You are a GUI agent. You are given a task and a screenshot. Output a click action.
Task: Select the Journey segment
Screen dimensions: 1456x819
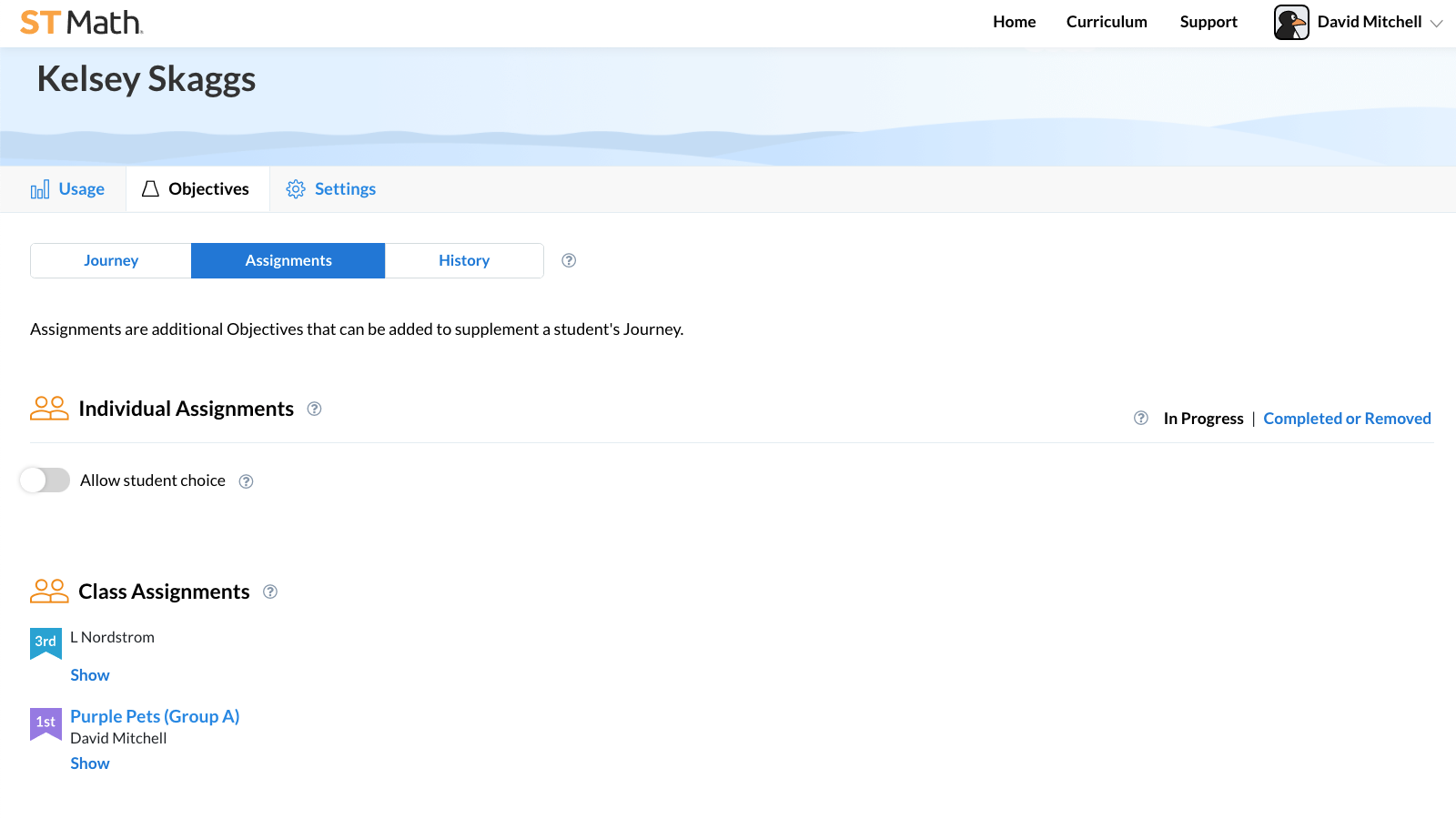[x=111, y=260]
